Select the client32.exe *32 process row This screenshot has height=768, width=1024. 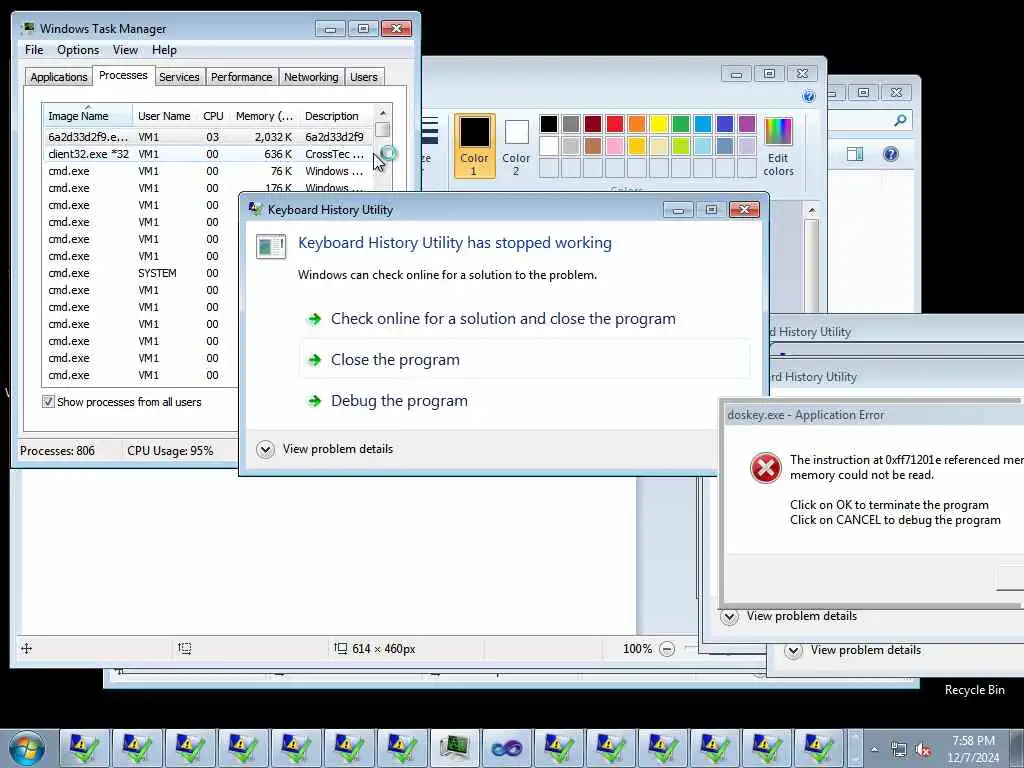pos(208,154)
